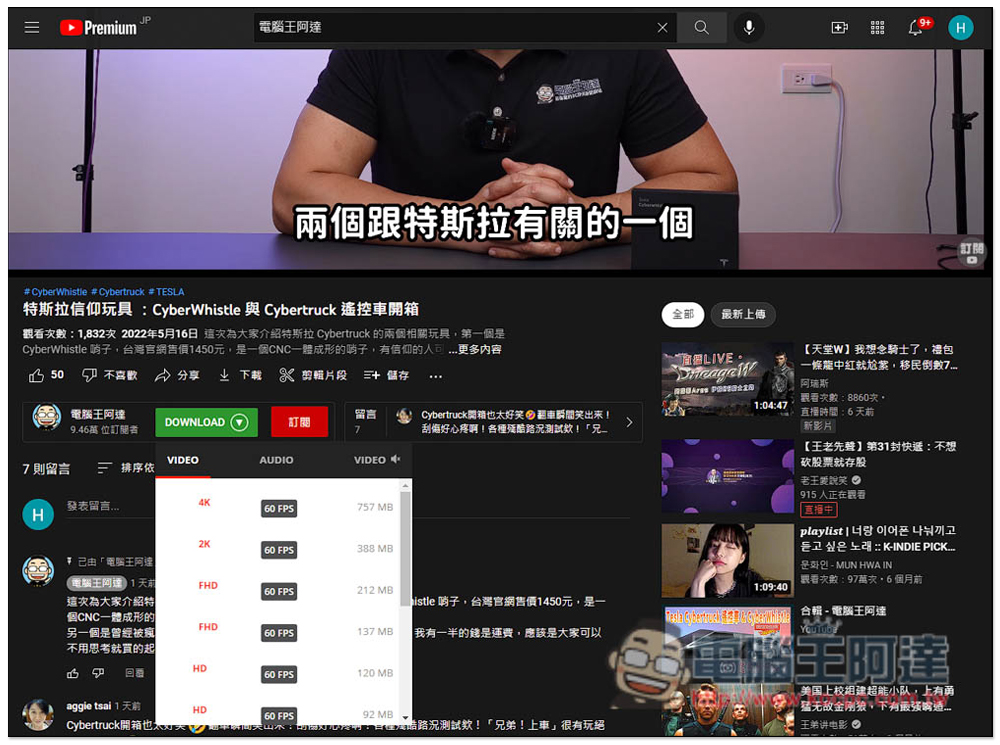Select the 全部 filter chip
Image resolution: width=1000 pixels, height=745 pixels.
[682, 314]
